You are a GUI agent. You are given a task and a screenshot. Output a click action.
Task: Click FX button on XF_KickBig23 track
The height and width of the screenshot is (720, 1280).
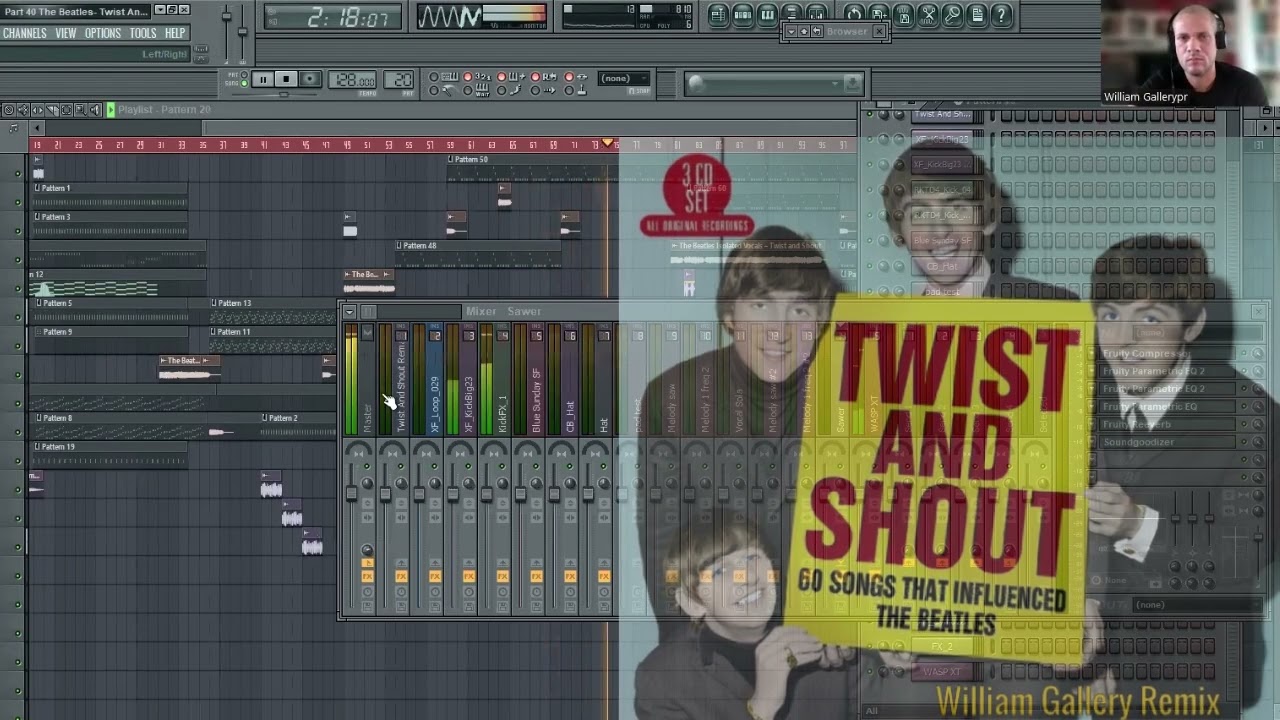click(x=469, y=577)
